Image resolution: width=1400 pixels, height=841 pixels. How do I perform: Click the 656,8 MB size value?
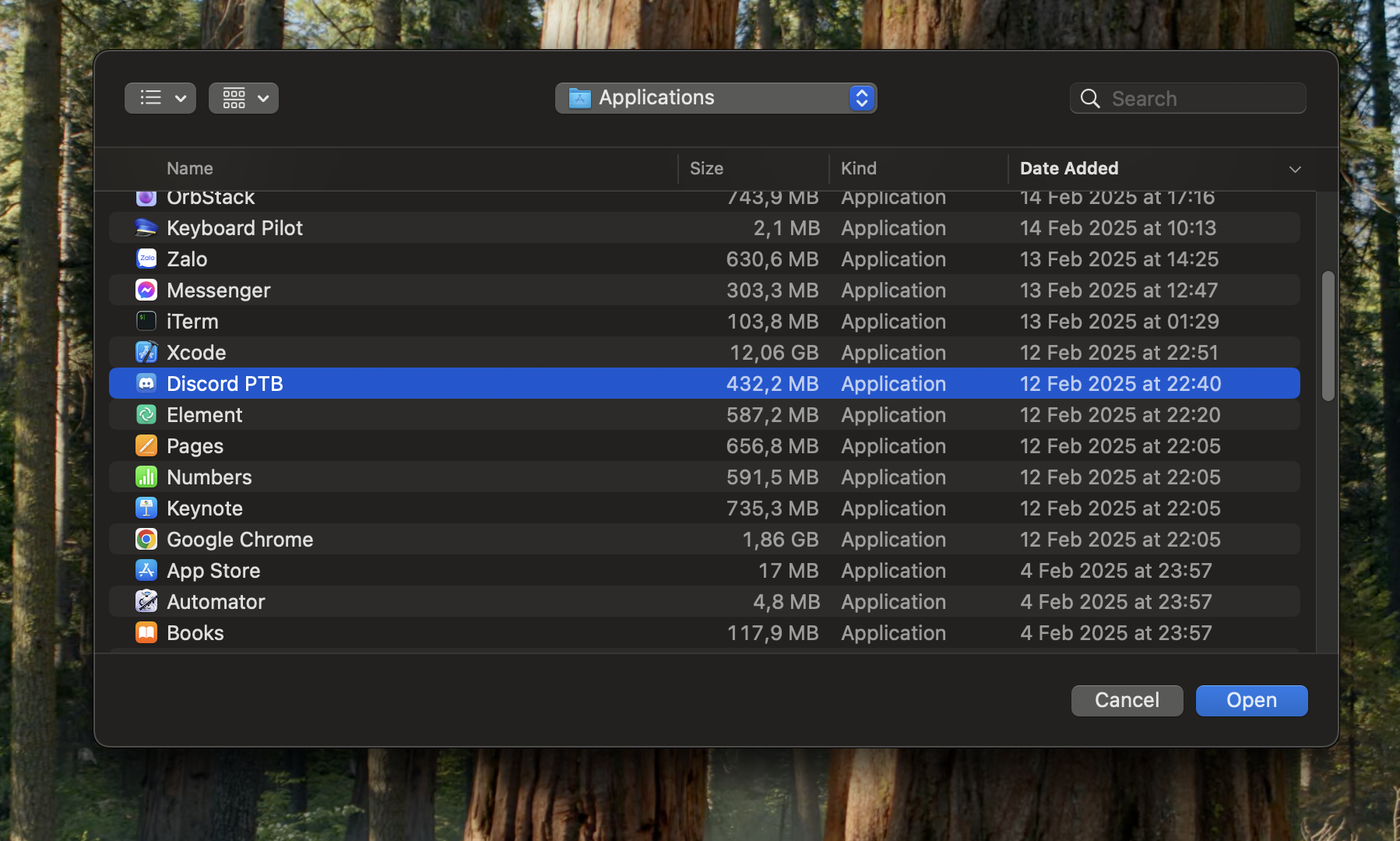[772, 446]
